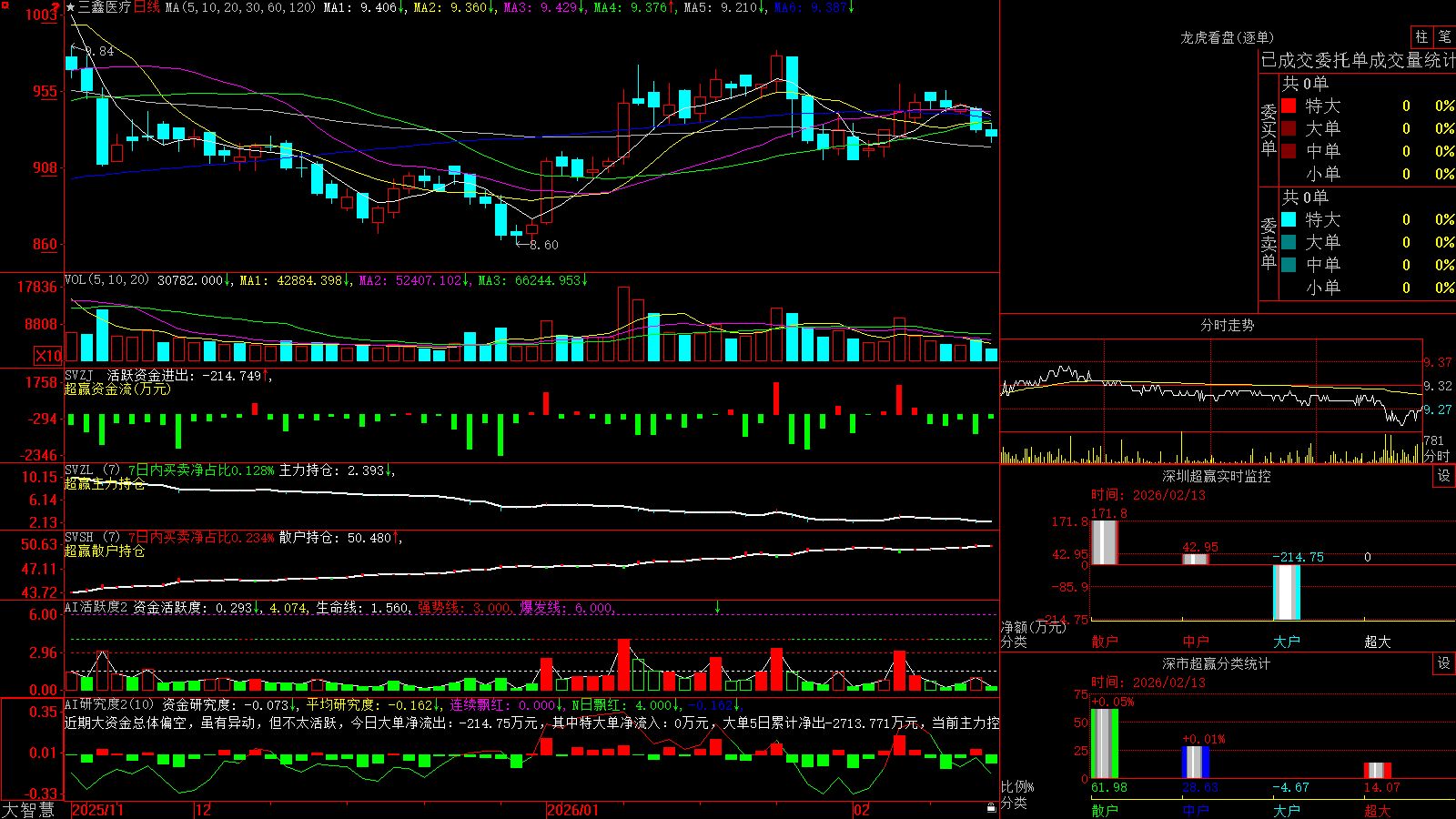Click the SVZL (7) indicator name
Image resolution: width=1456 pixels, height=819 pixels.
[92, 470]
